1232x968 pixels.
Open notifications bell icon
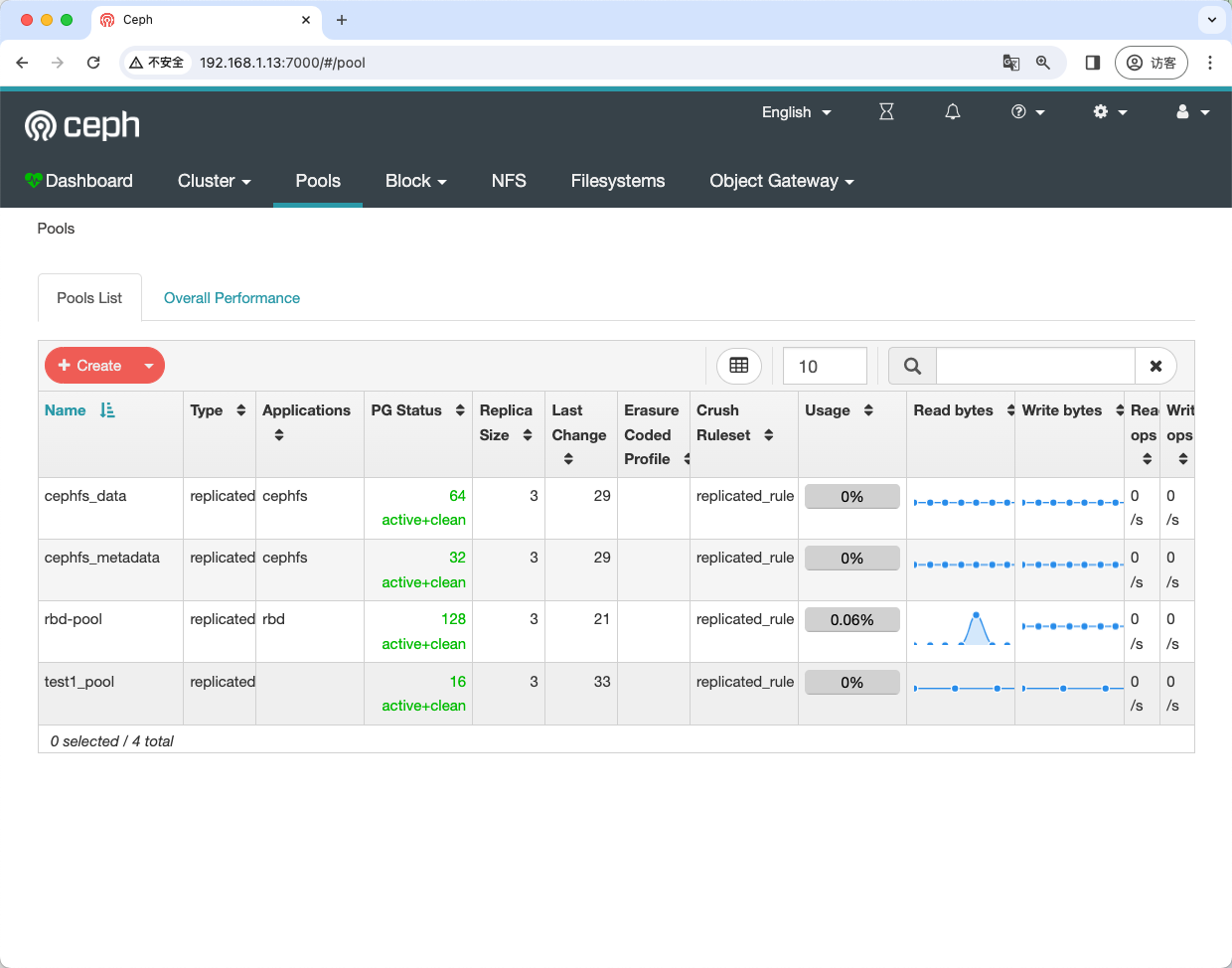pyautogui.click(x=953, y=112)
